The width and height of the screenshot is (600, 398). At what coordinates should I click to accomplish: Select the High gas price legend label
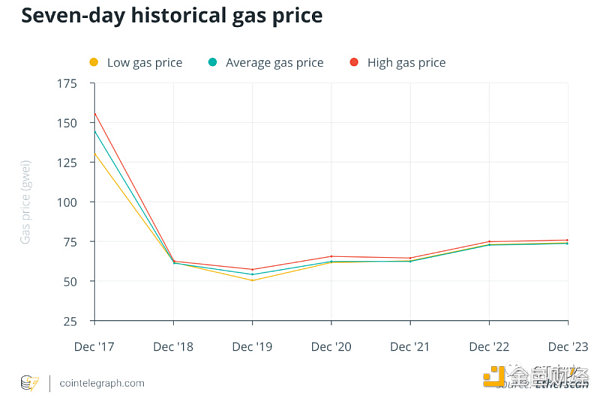(406, 63)
